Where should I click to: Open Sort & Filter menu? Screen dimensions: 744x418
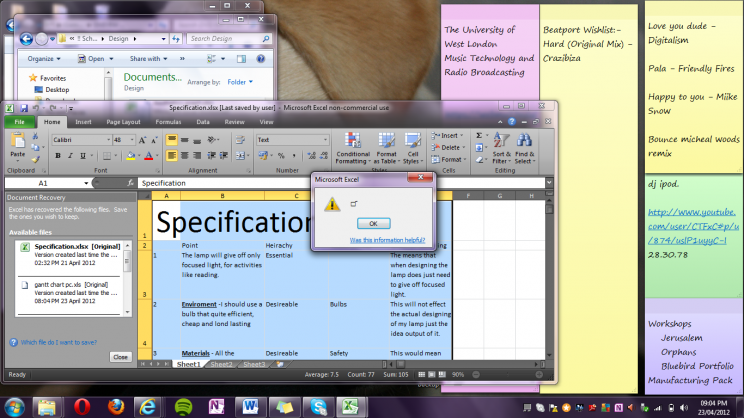[502, 149]
